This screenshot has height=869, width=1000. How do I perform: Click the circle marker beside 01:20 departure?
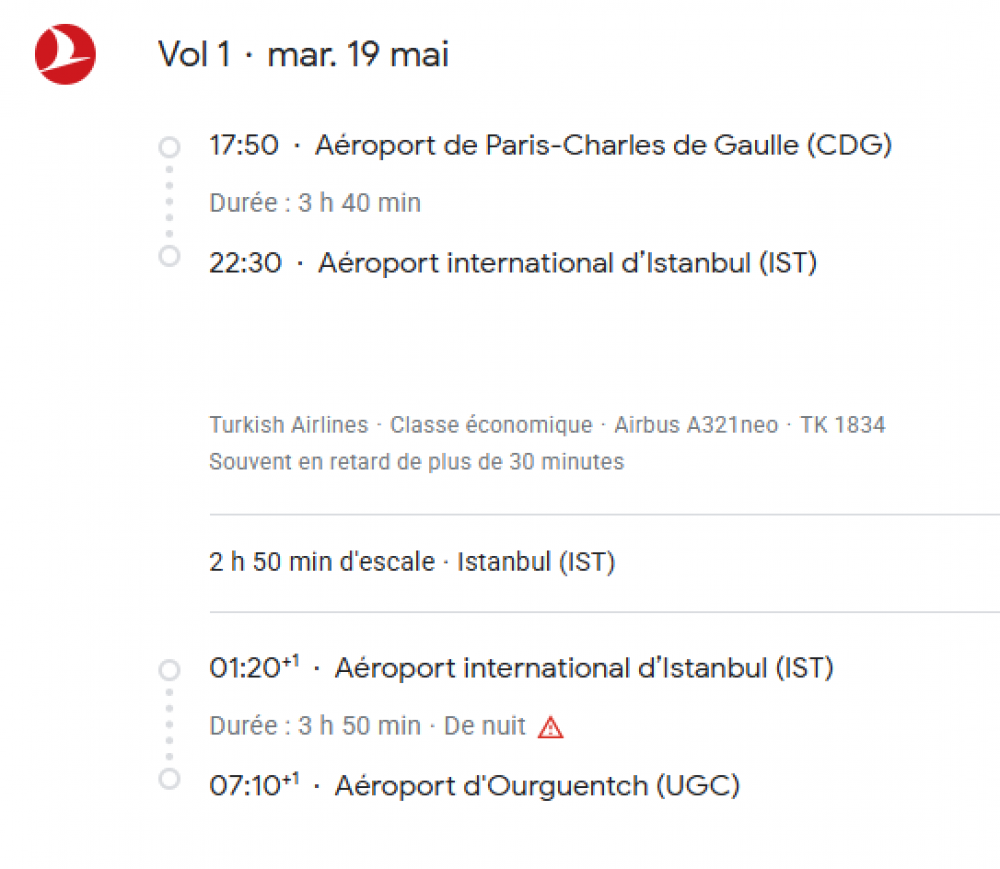click(169, 670)
